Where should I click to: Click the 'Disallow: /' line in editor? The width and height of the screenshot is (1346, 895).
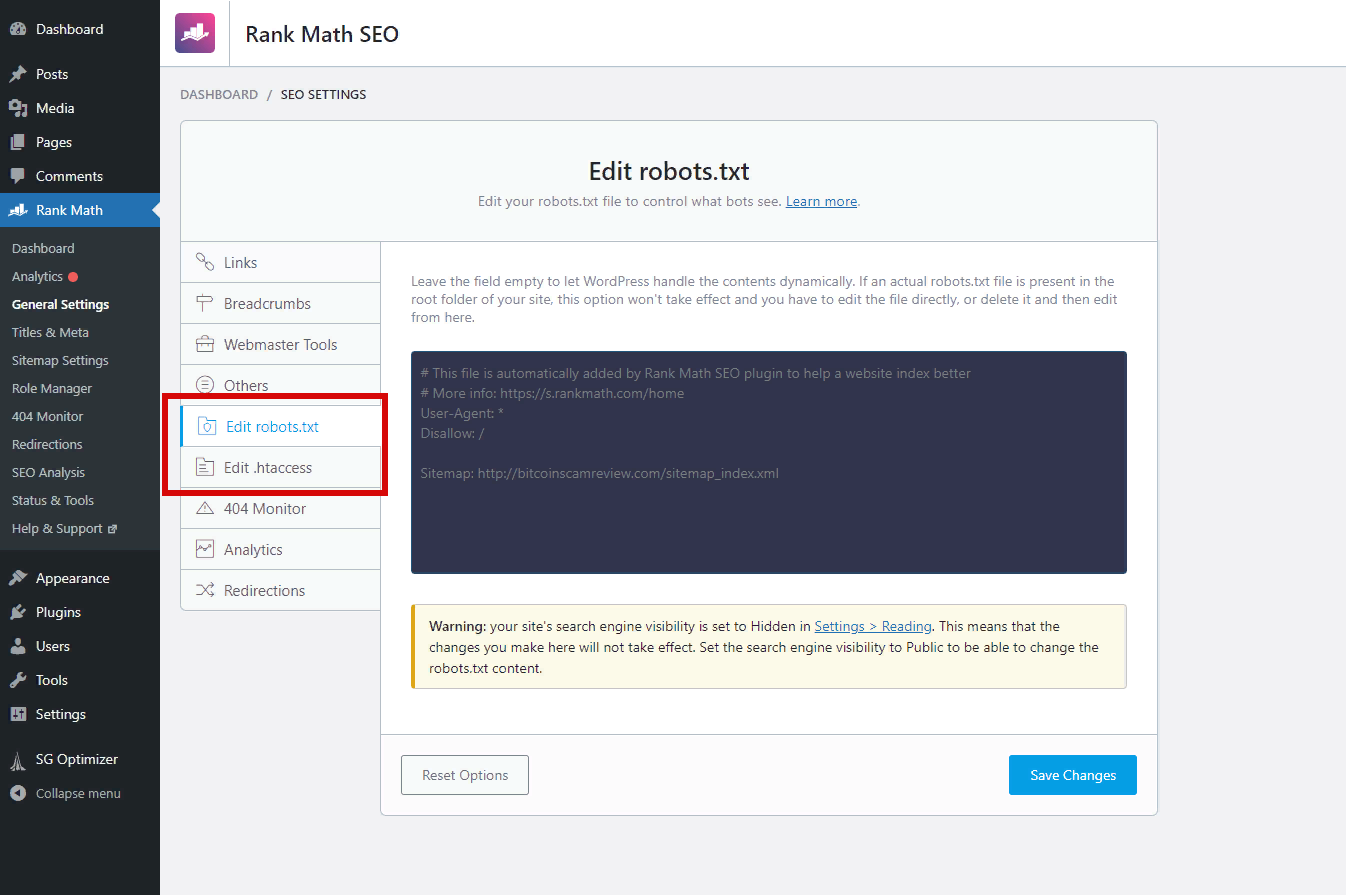(452, 433)
